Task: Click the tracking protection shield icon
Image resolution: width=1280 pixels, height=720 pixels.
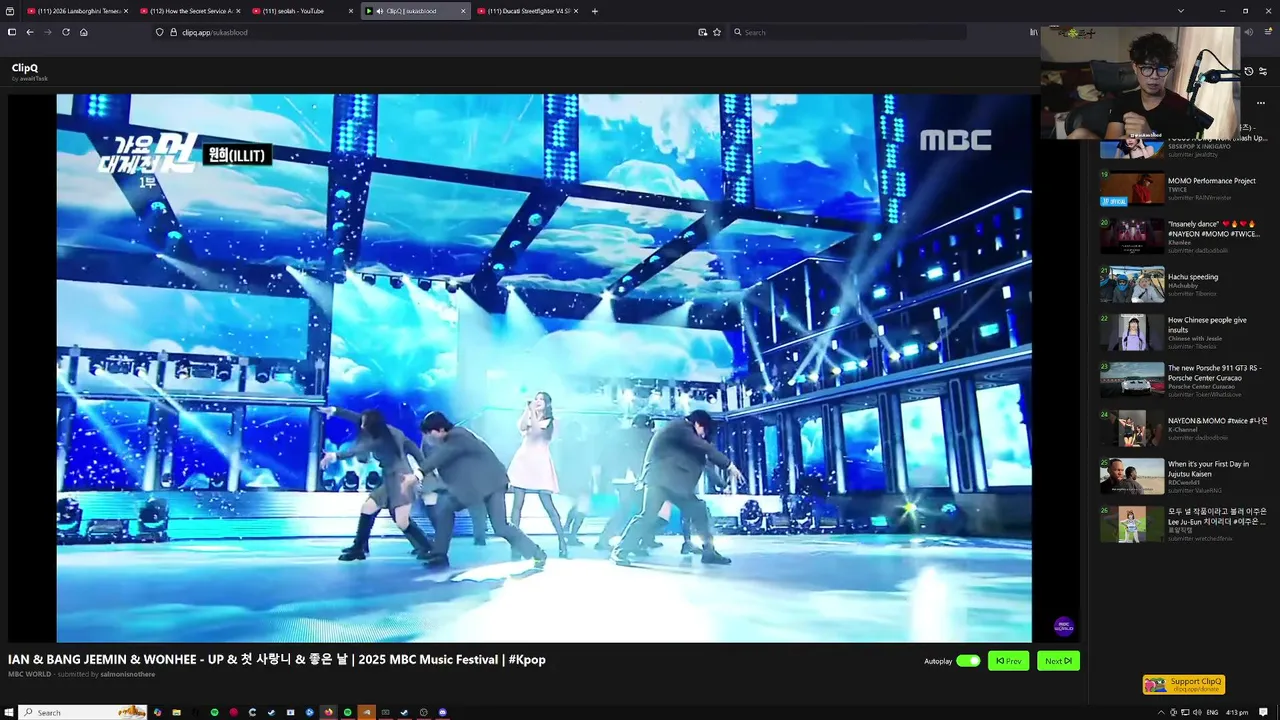Action: point(159,32)
